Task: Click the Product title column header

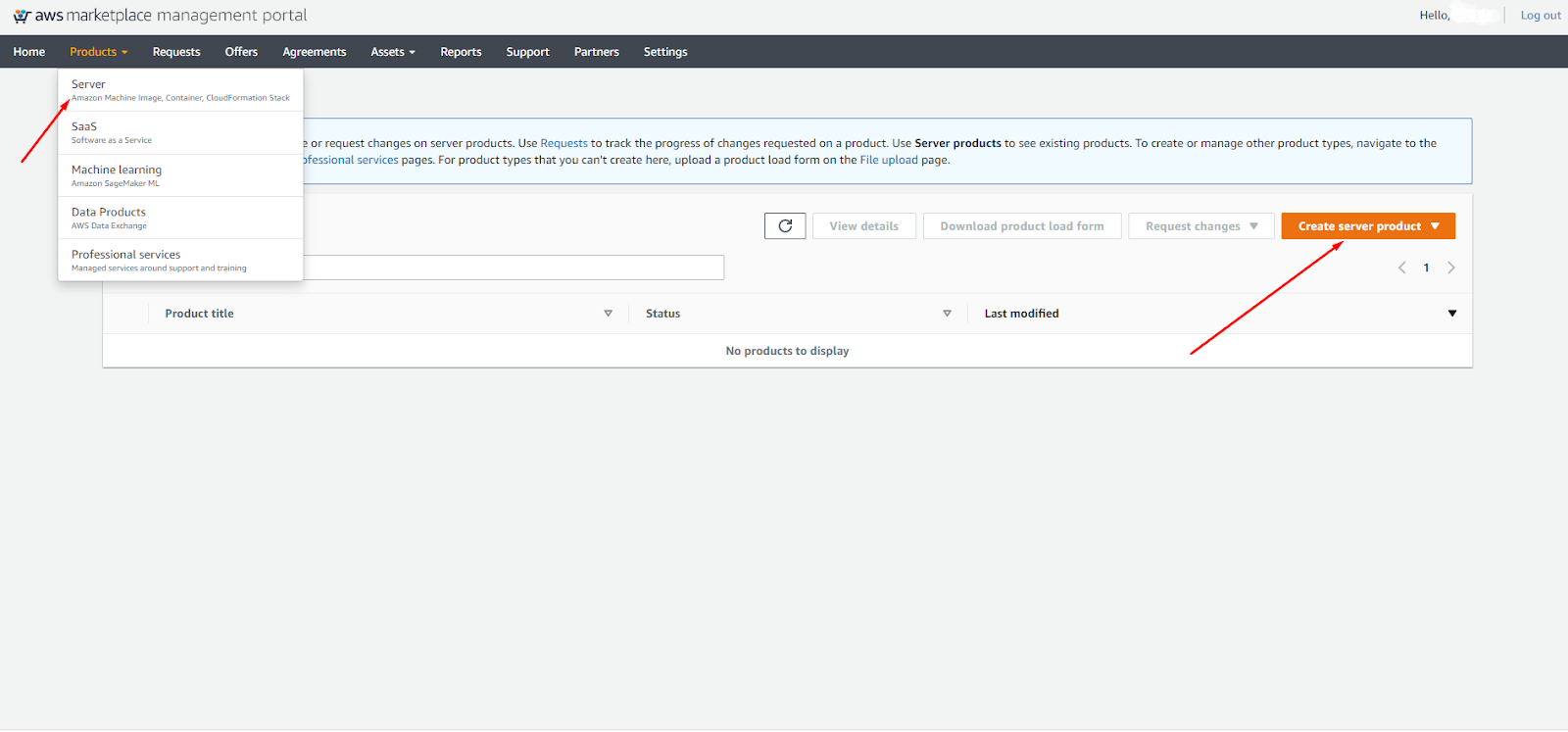Action: pos(200,314)
